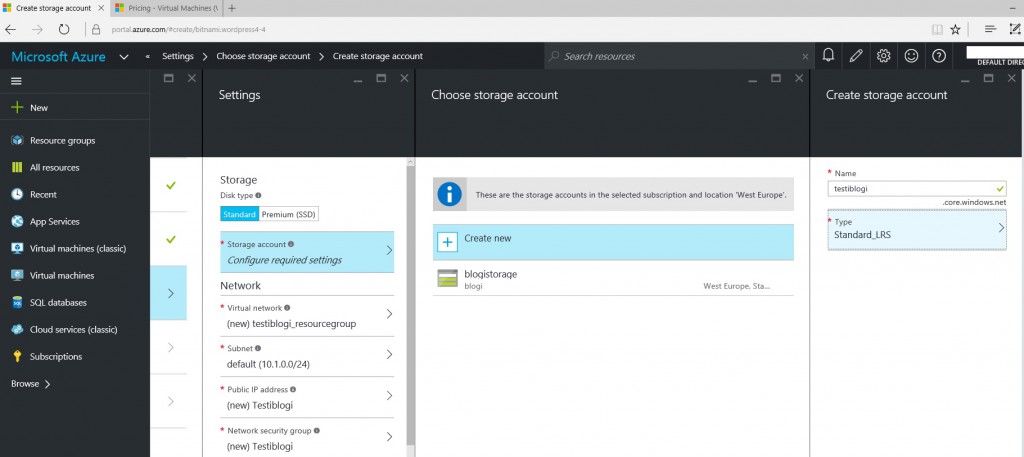Image resolution: width=1024 pixels, height=457 pixels.
Task: Click the Virtual machines (classic) monitor icon
Action: pos(18,249)
